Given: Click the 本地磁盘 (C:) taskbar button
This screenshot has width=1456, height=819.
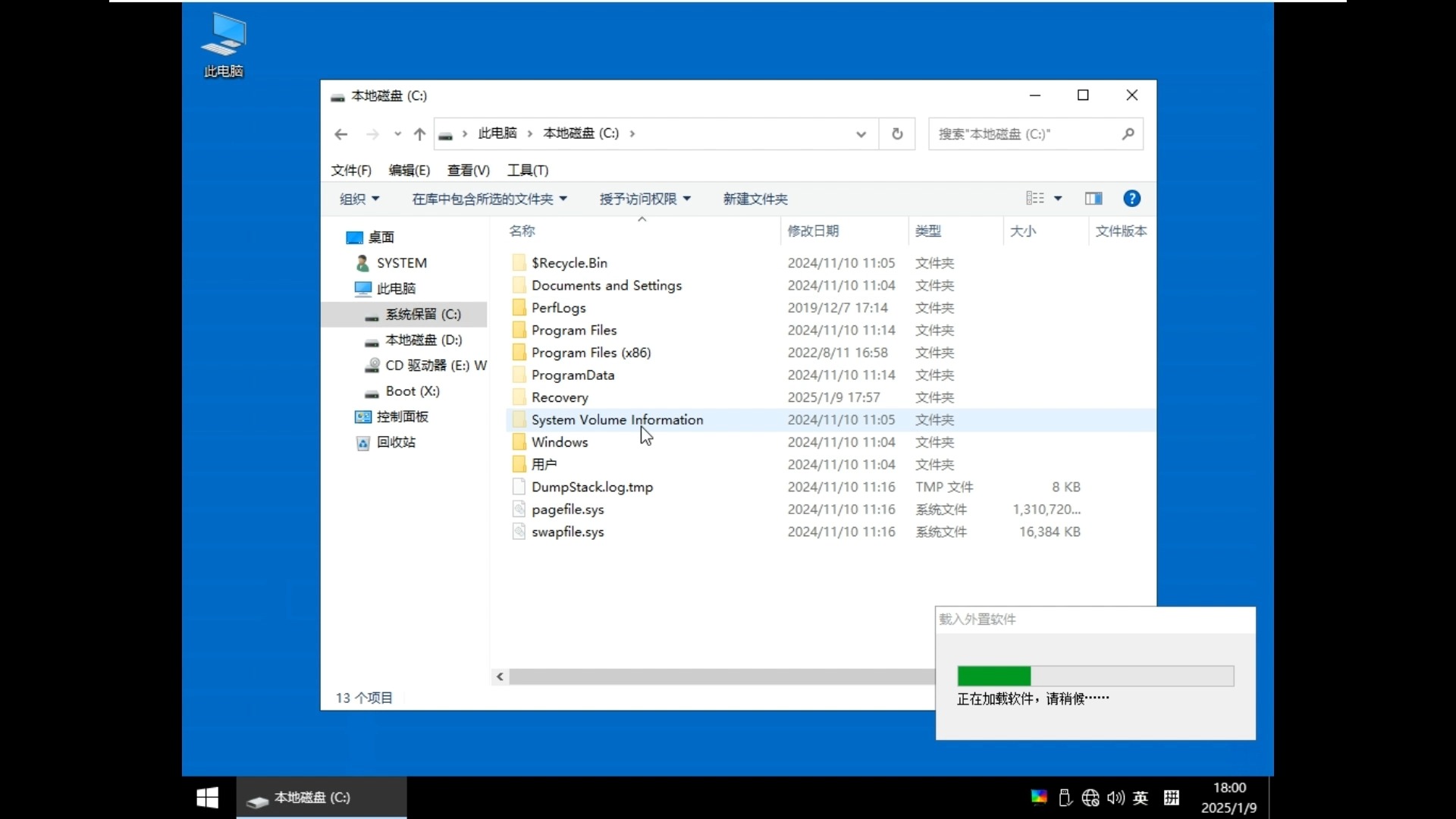Looking at the screenshot, I should [322, 798].
